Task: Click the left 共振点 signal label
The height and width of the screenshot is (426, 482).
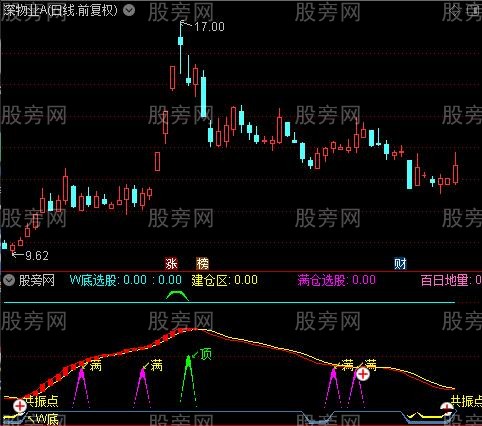Action: [x=41, y=401]
